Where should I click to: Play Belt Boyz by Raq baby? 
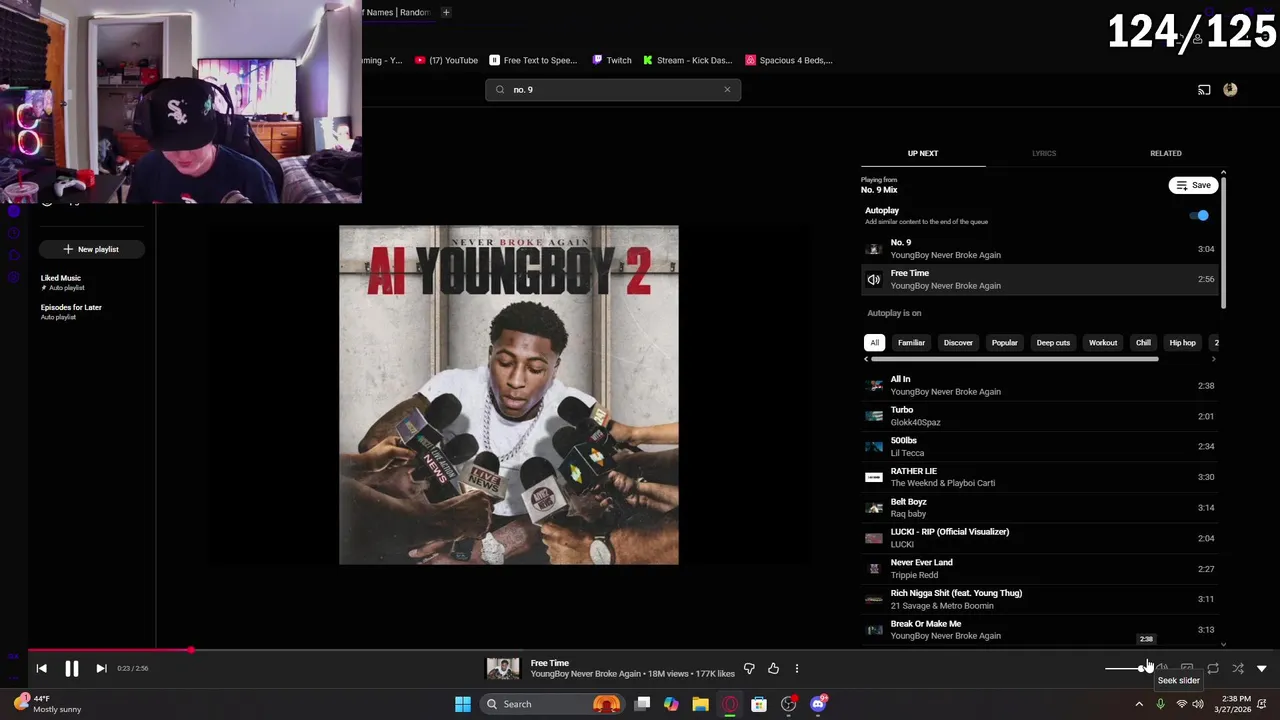tap(1040, 508)
